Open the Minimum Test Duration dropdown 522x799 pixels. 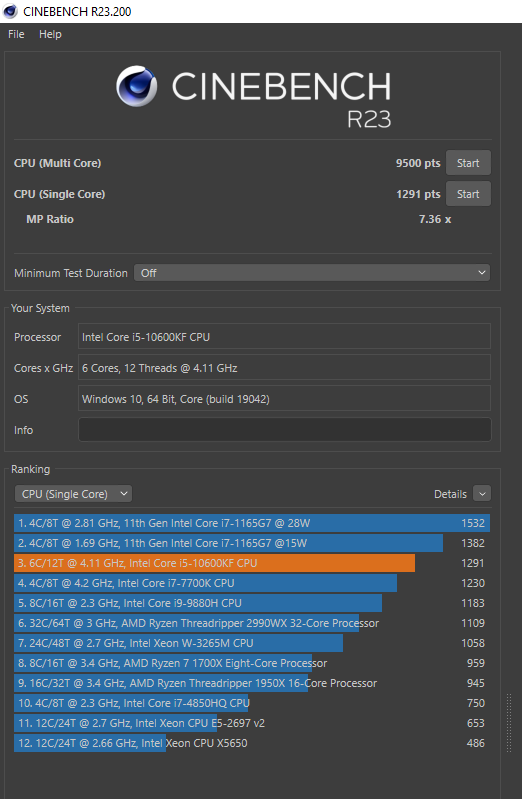(312, 273)
